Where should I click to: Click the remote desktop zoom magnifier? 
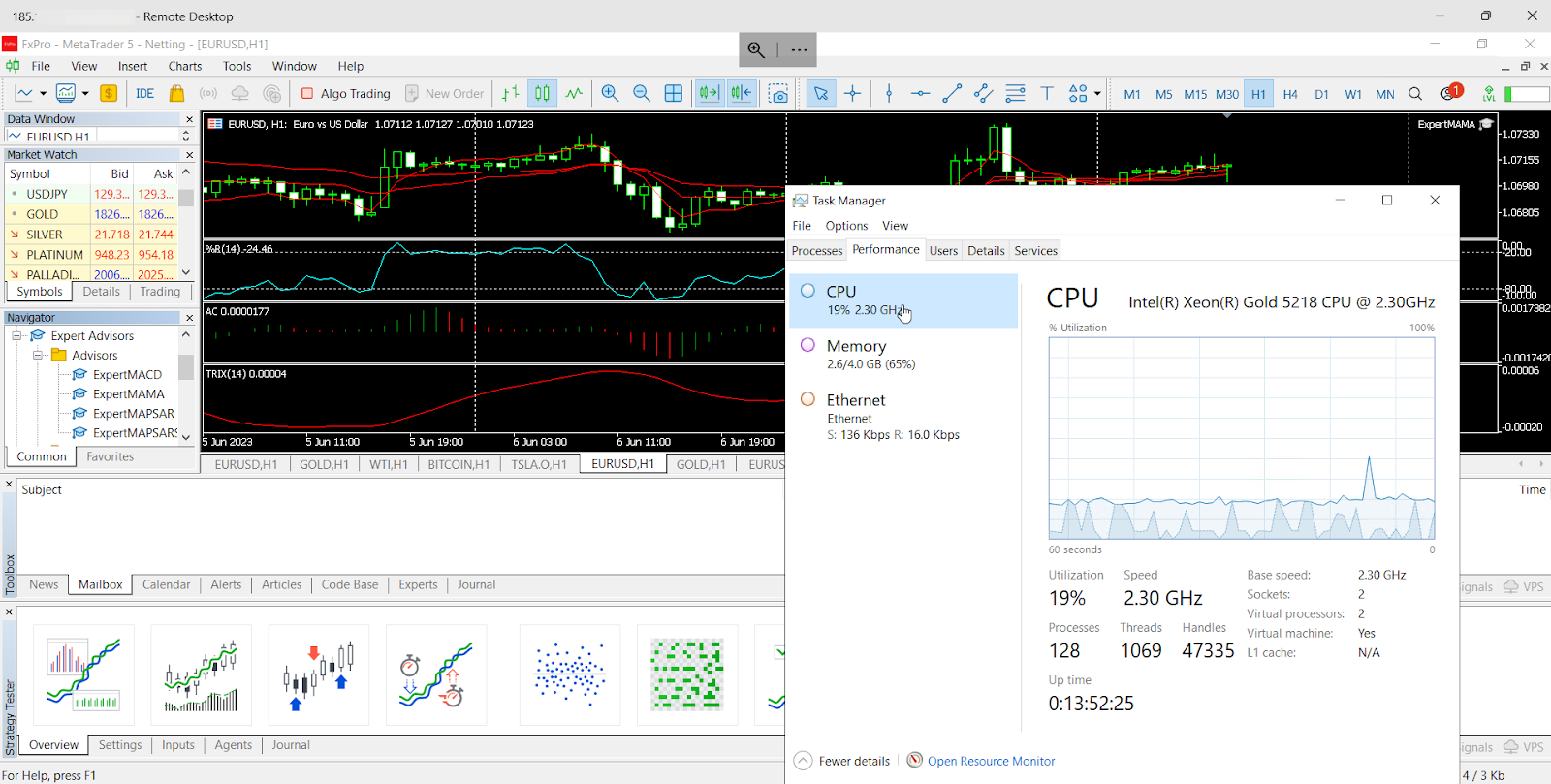tap(756, 49)
